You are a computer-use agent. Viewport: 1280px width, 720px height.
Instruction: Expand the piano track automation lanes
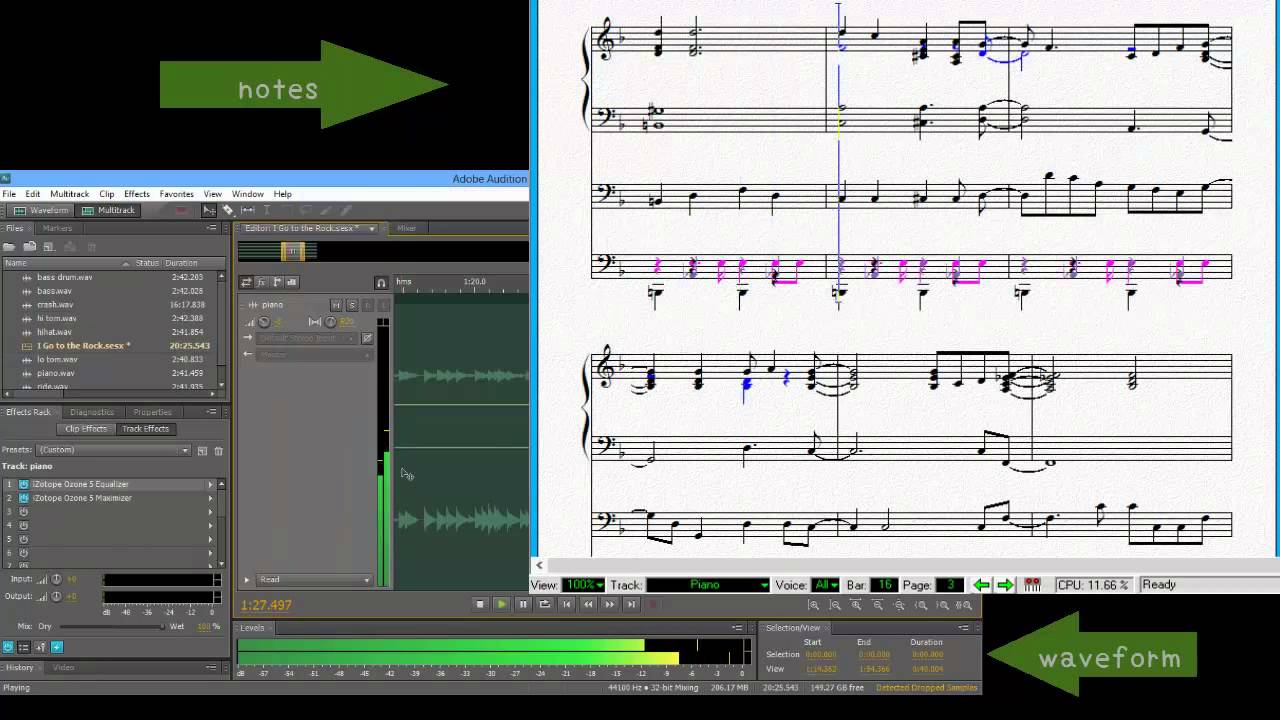pyautogui.click(x=247, y=580)
